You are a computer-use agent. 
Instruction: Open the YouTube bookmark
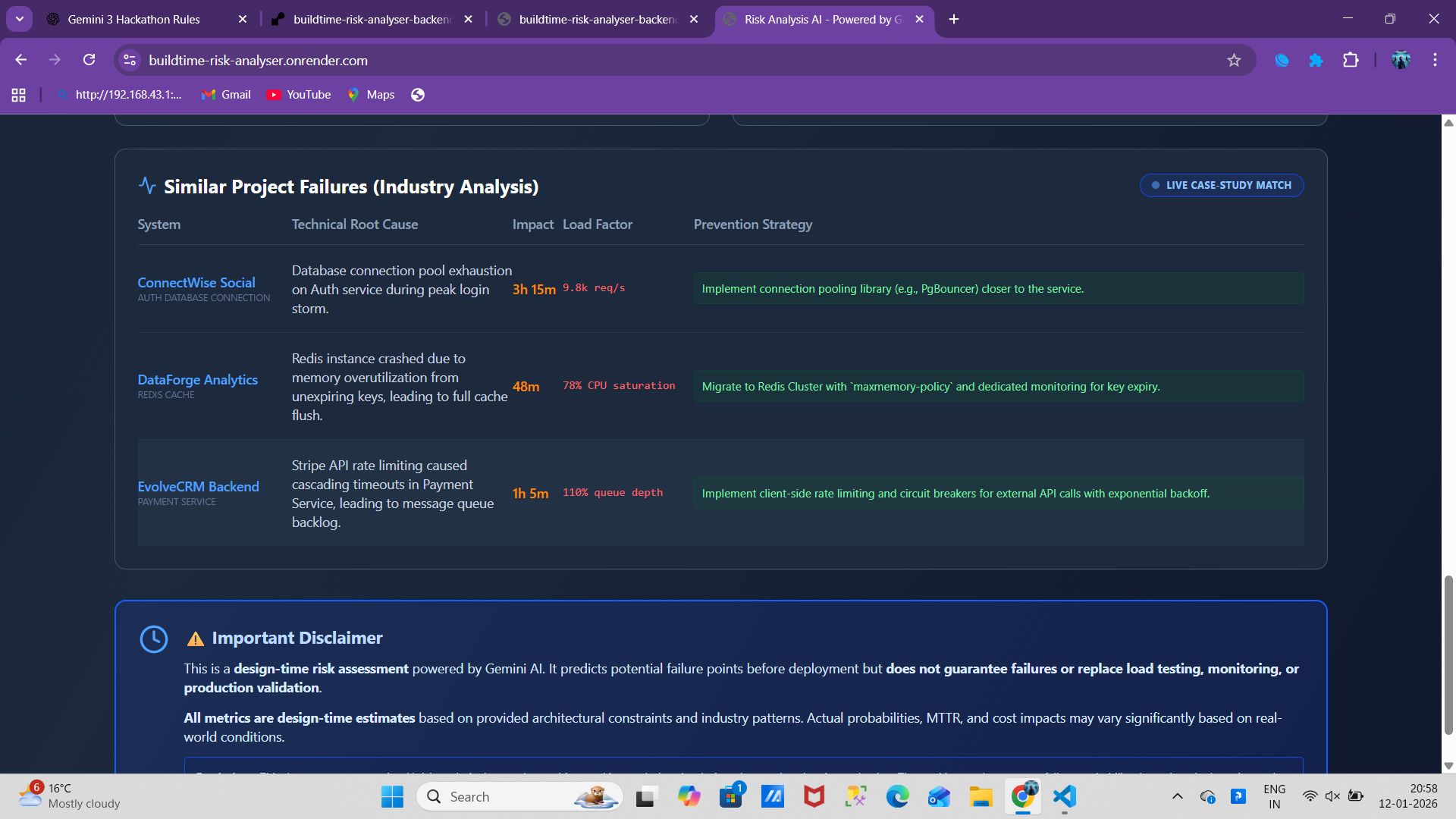[299, 95]
